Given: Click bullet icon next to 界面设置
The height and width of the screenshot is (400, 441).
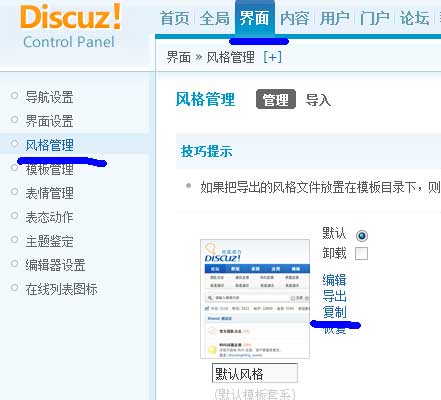Looking at the screenshot, I should pos(14,119).
